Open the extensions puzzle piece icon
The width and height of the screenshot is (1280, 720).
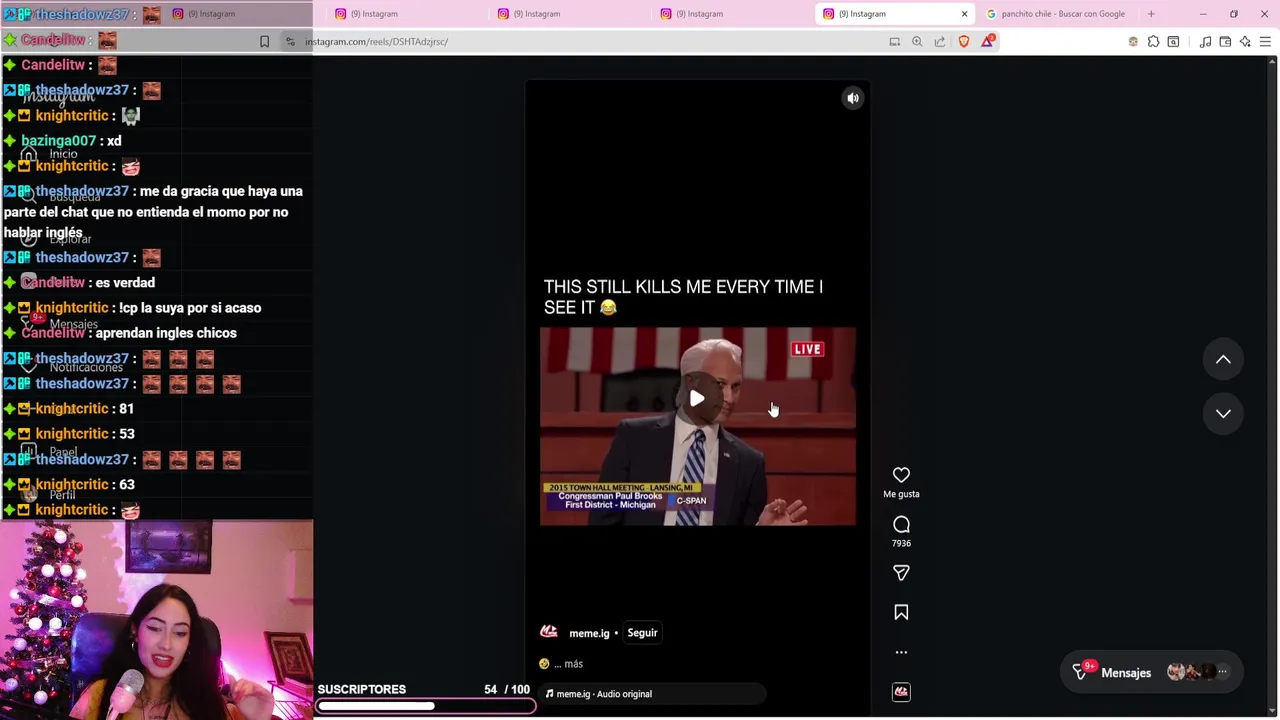[x=1154, y=41]
